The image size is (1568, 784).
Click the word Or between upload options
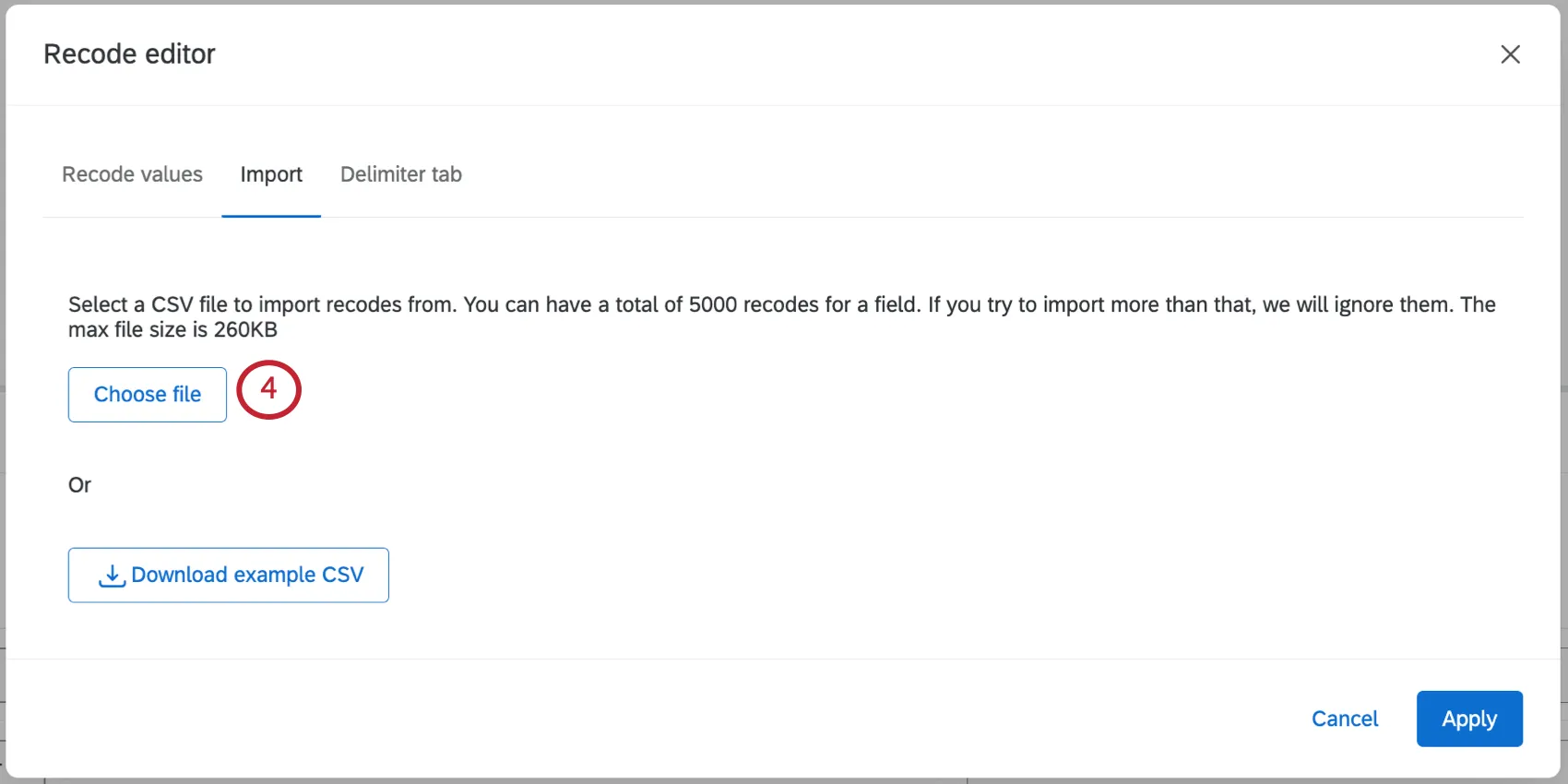[x=79, y=484]
